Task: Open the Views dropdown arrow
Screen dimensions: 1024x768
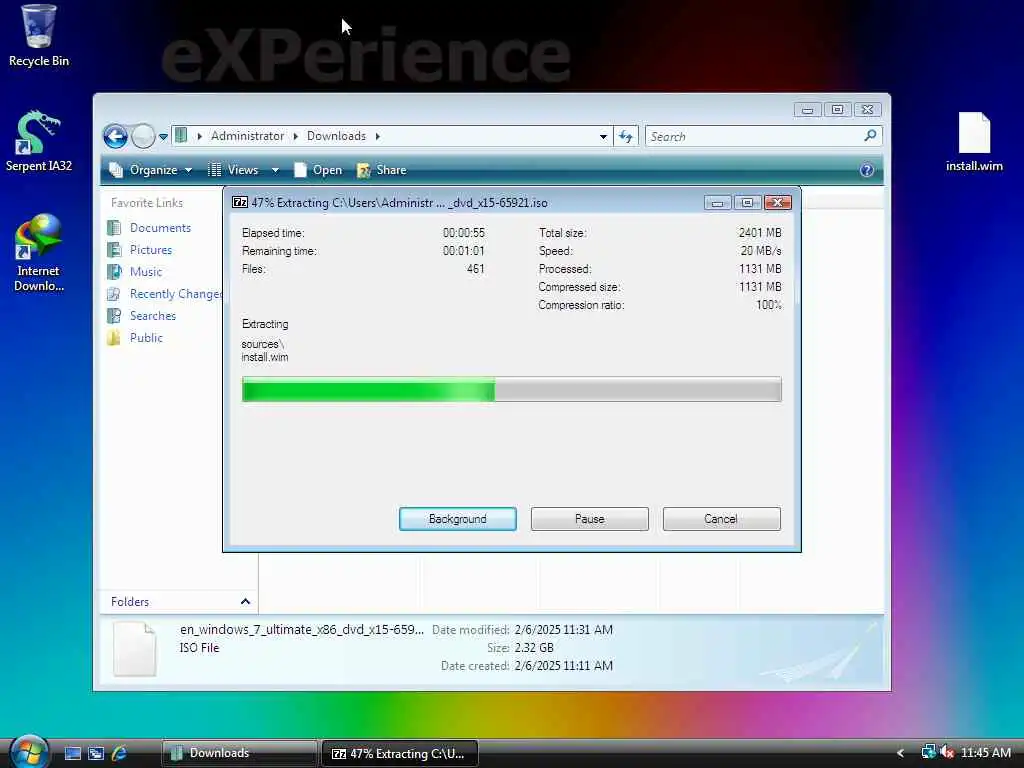Action: [x=275, y=170]
